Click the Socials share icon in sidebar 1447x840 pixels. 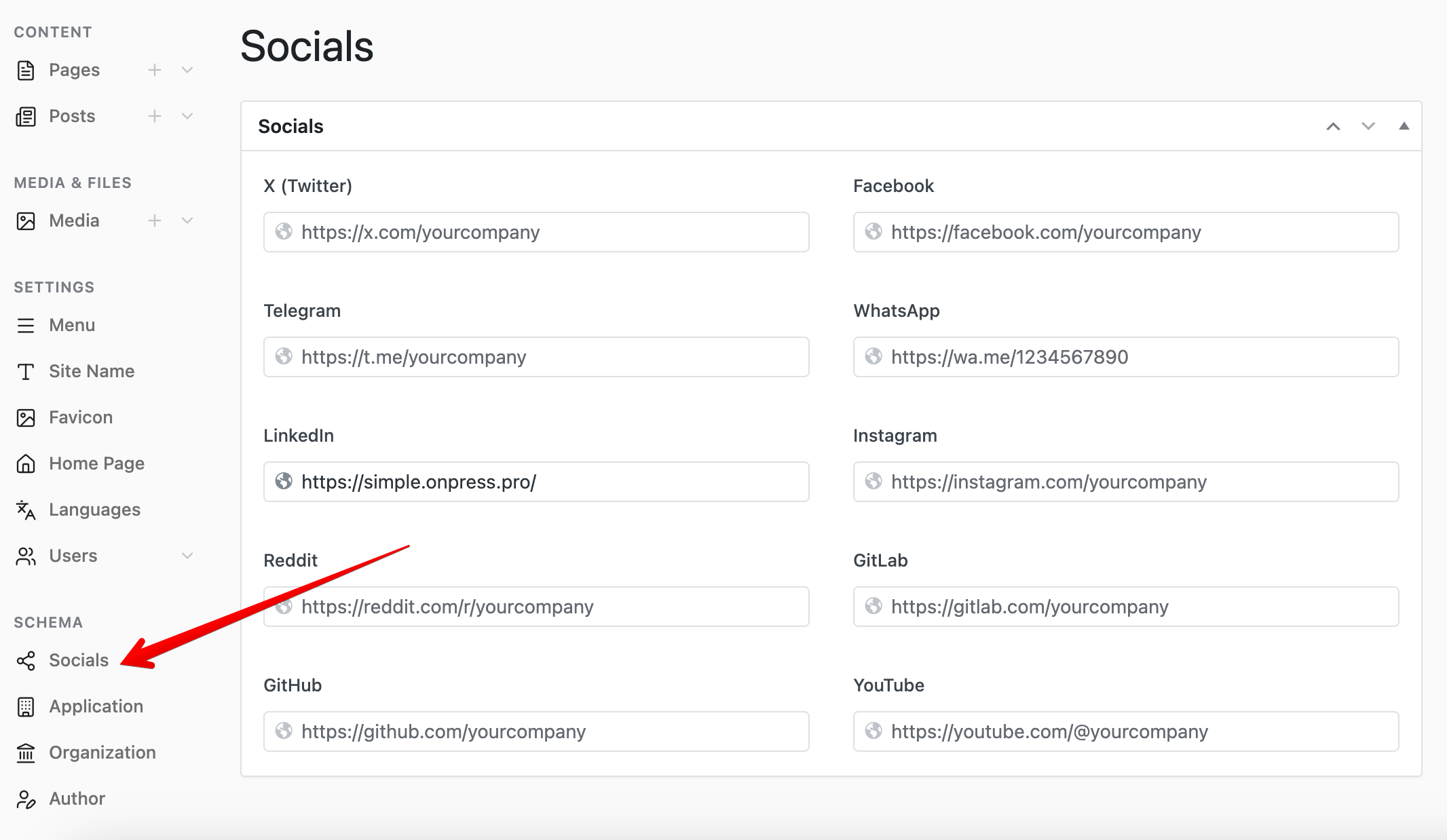(26, 661)
